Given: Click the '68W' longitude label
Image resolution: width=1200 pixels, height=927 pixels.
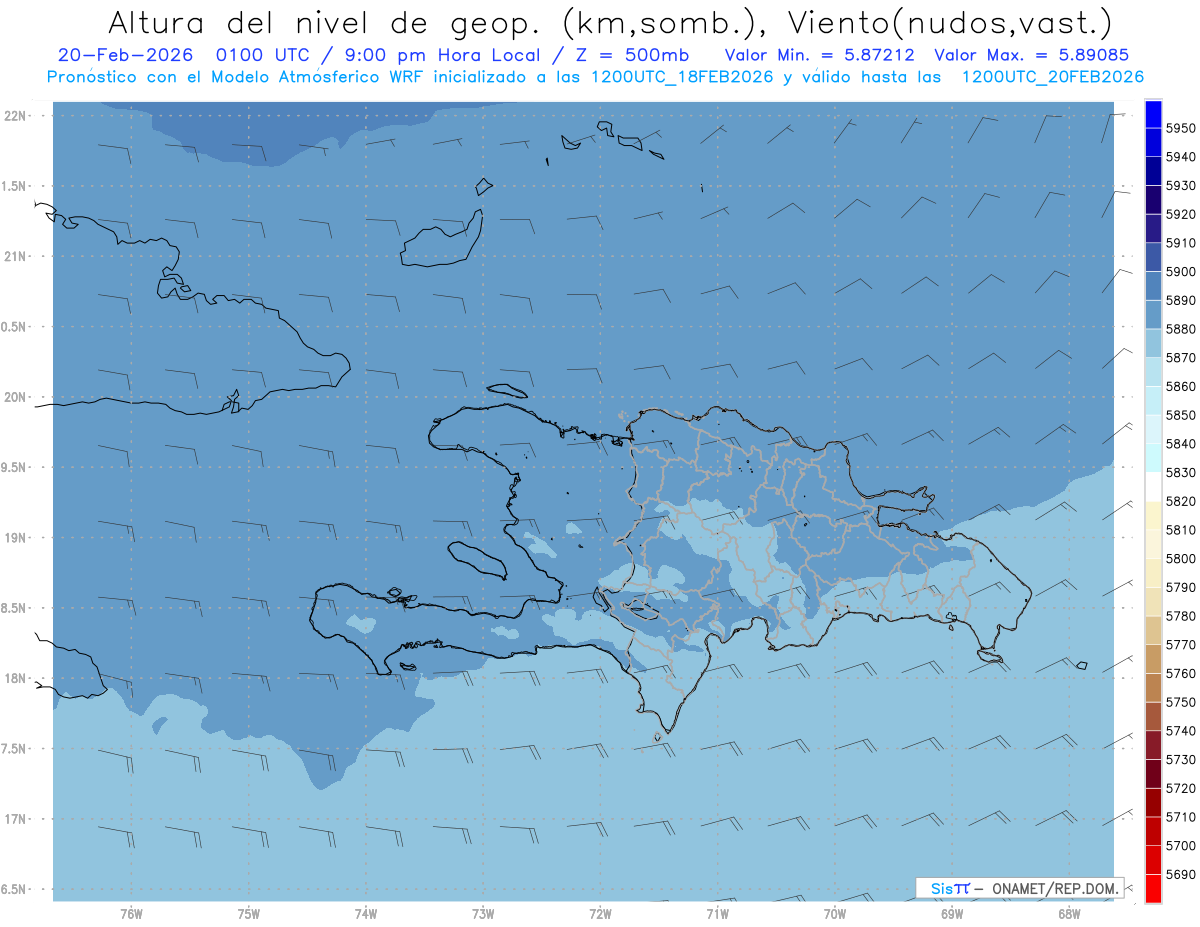Looking at the screenshot, I should (1068, 913).
